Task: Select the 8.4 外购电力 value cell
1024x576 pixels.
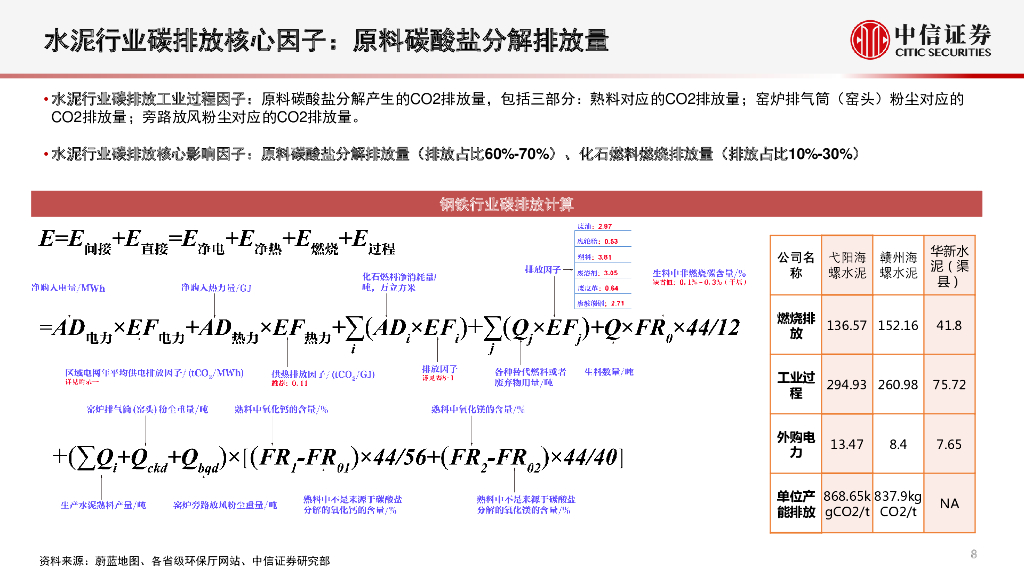Action: tap(898, 443)
